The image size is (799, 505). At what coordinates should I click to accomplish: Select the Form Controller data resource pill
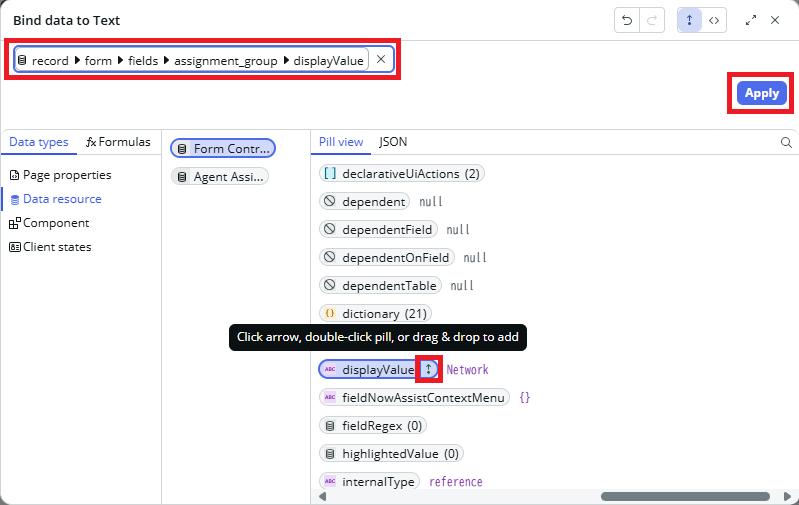pyautogui.click(x=223, y=149)
